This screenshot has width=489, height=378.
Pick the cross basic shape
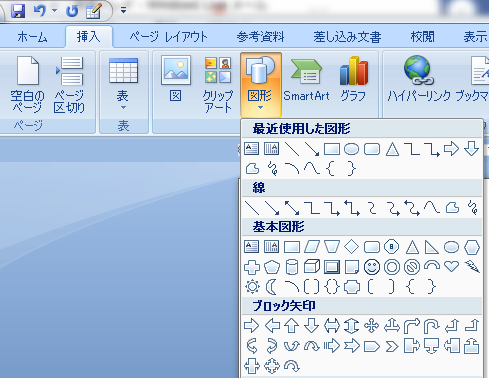point(252,267)
